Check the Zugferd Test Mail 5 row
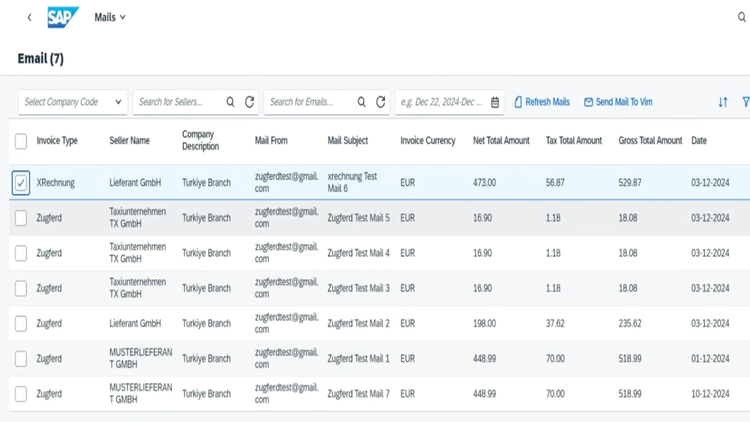 click(21, 218)
